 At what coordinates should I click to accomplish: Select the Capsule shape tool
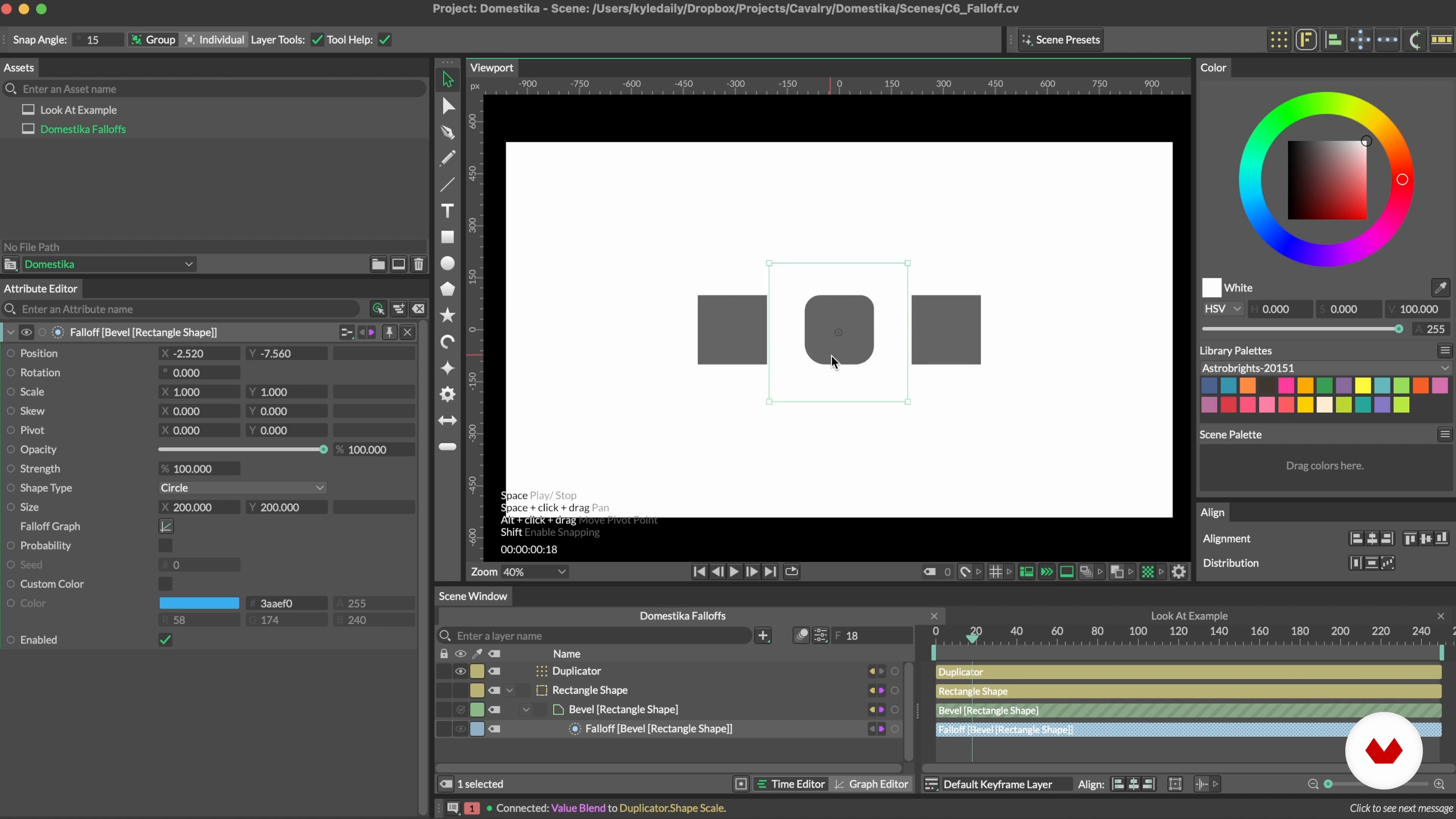[448, 447]
